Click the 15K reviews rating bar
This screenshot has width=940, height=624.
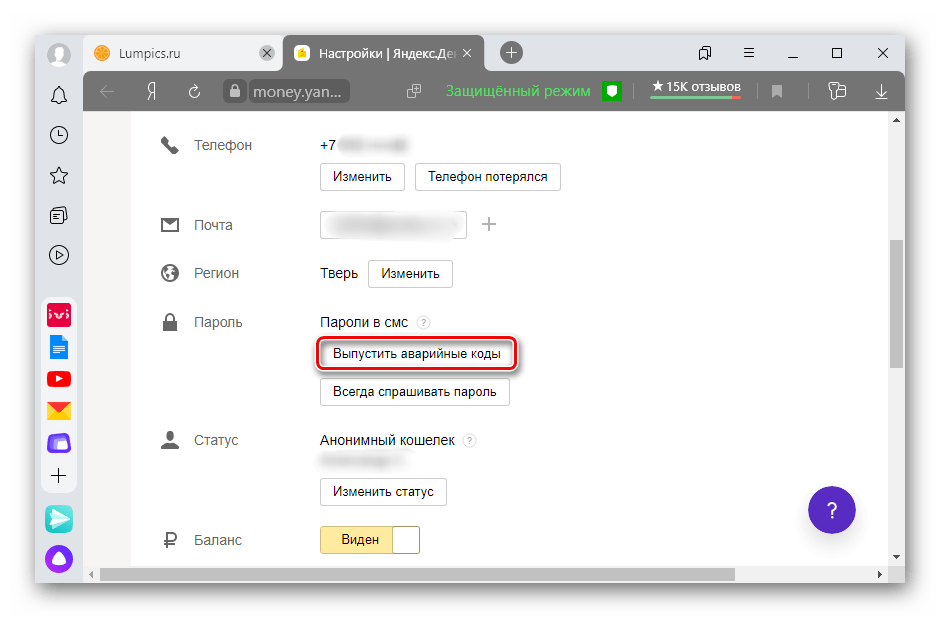click(x=695, y=89)
